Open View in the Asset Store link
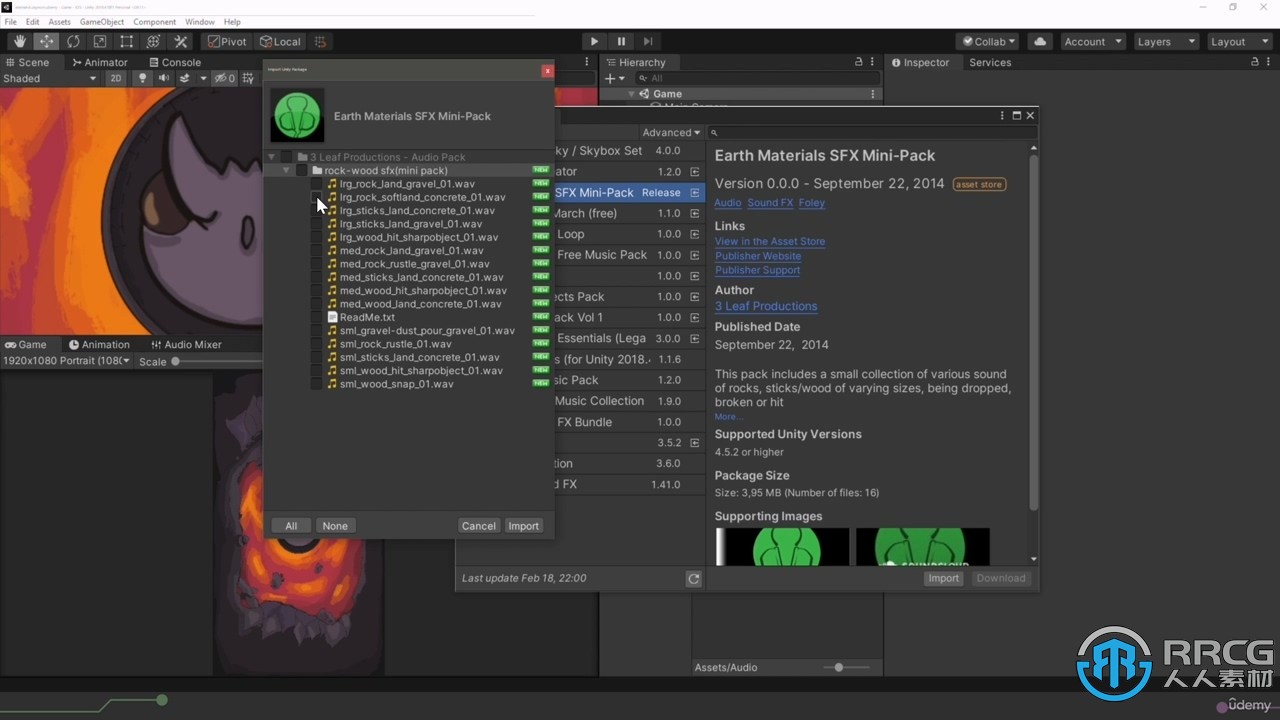Image resolution: width=1280 pixels, height=720 pixels. 770,241
